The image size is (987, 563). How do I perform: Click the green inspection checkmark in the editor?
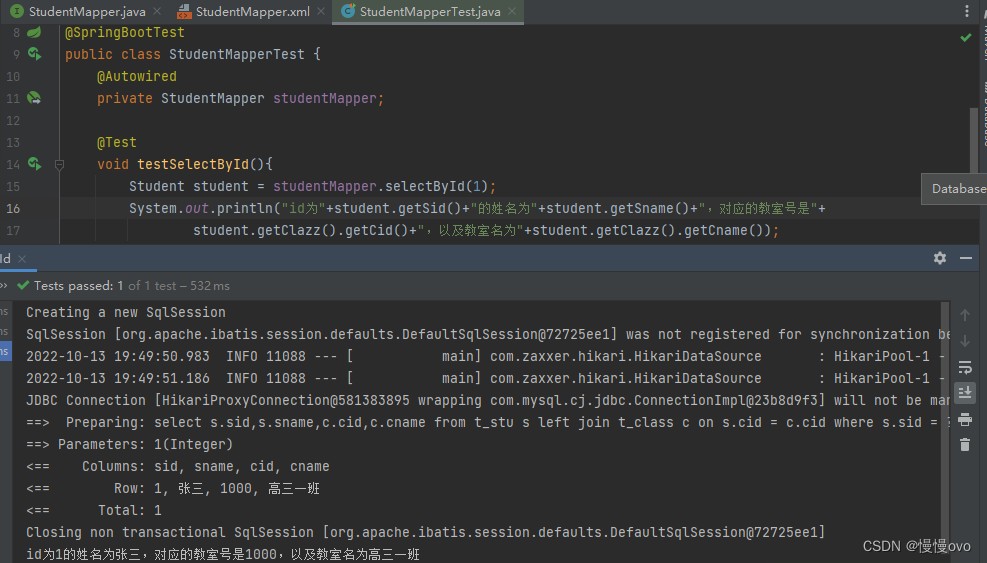(x=966, y=38)
